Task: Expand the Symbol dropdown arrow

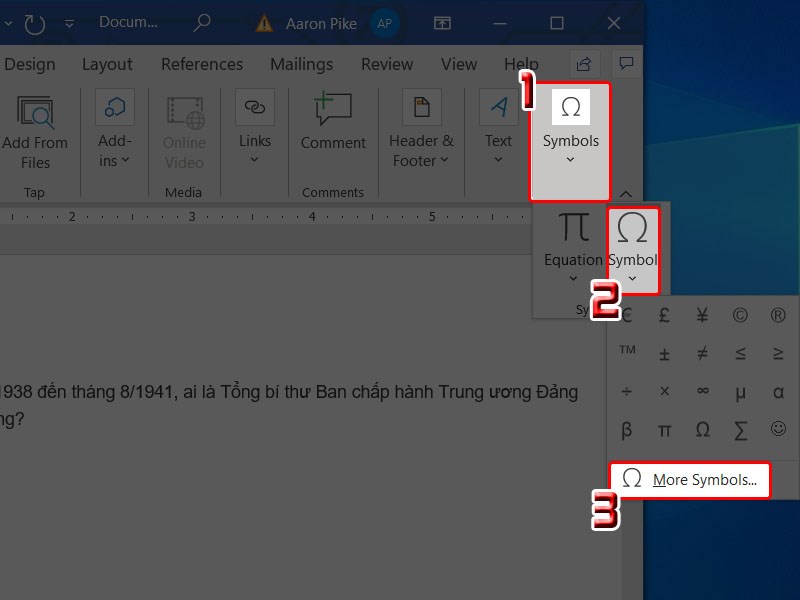Action: pyautogui.click(x=632, y=279)
